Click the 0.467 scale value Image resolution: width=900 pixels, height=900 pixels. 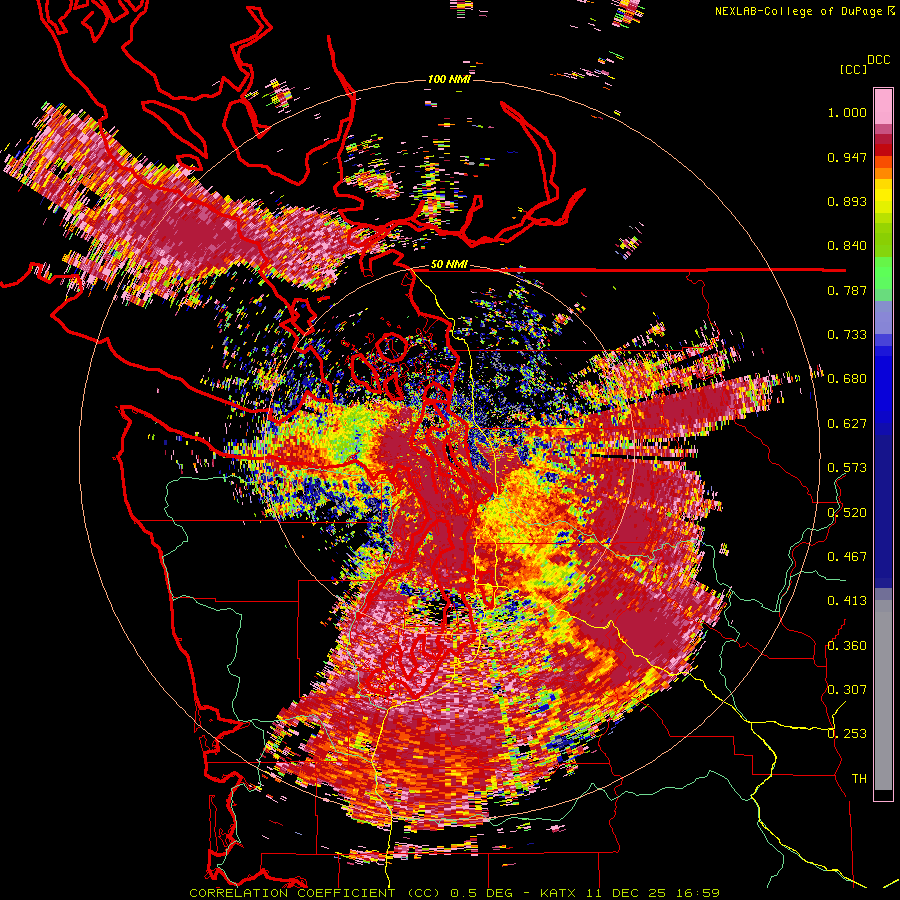847,557
